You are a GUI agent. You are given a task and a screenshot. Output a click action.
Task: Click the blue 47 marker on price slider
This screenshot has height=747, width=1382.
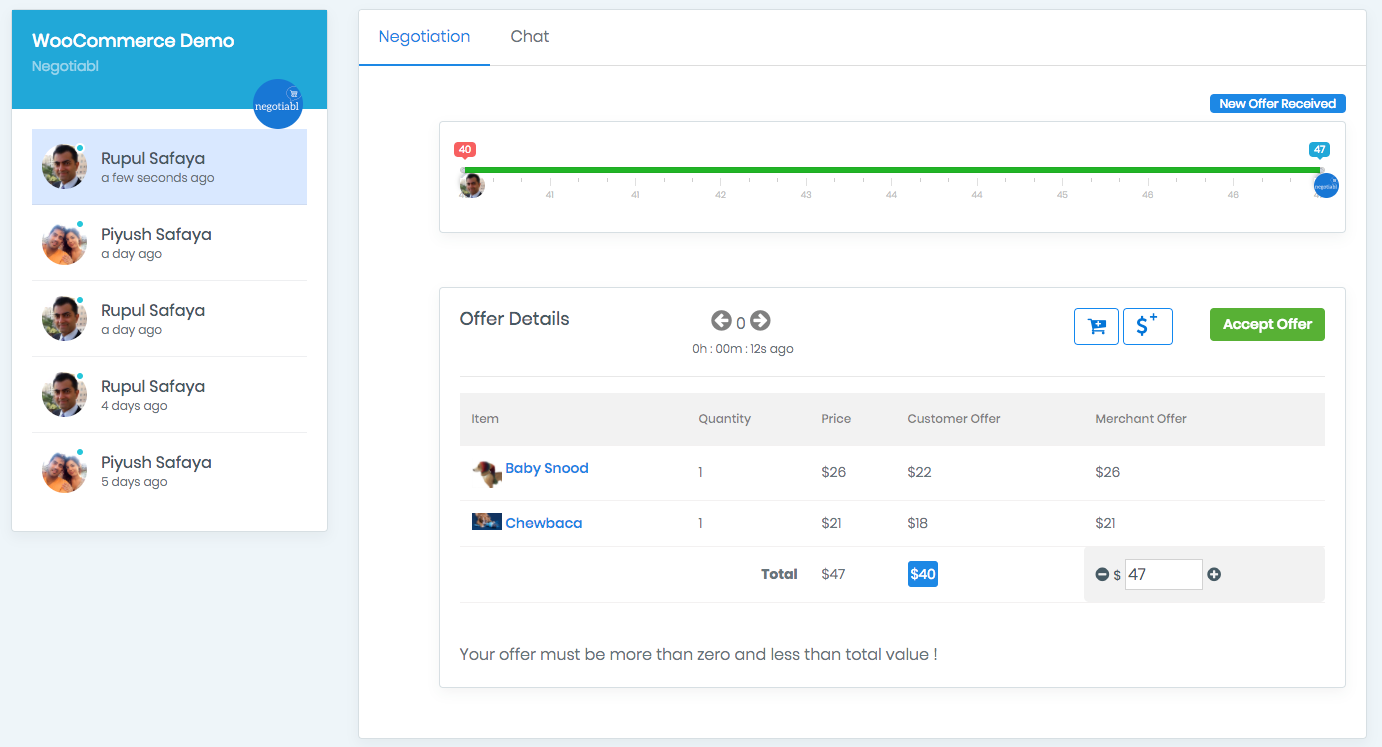1319,150
